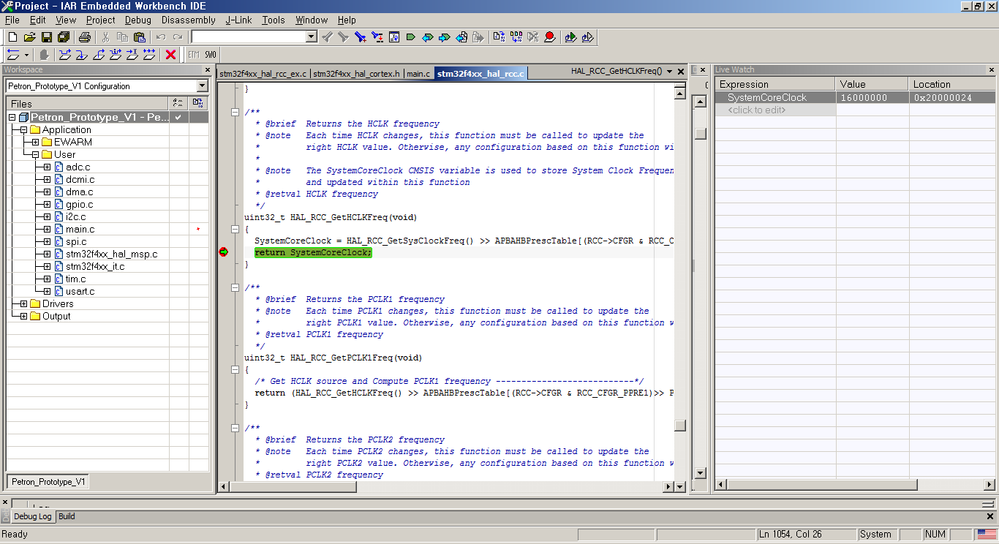Print using the printer icon
This screenshot has width=999, height=544.
pyautogui.click(x=84, y=37)
